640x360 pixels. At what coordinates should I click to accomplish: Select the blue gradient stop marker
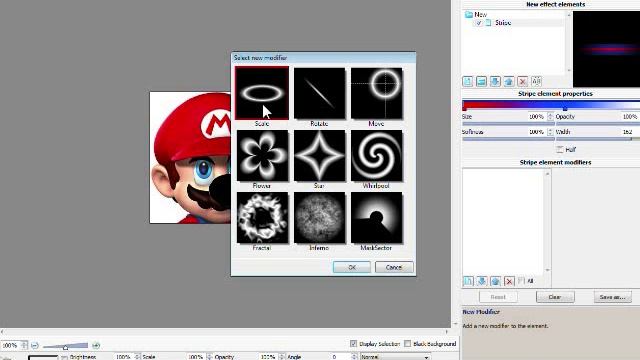565,109
